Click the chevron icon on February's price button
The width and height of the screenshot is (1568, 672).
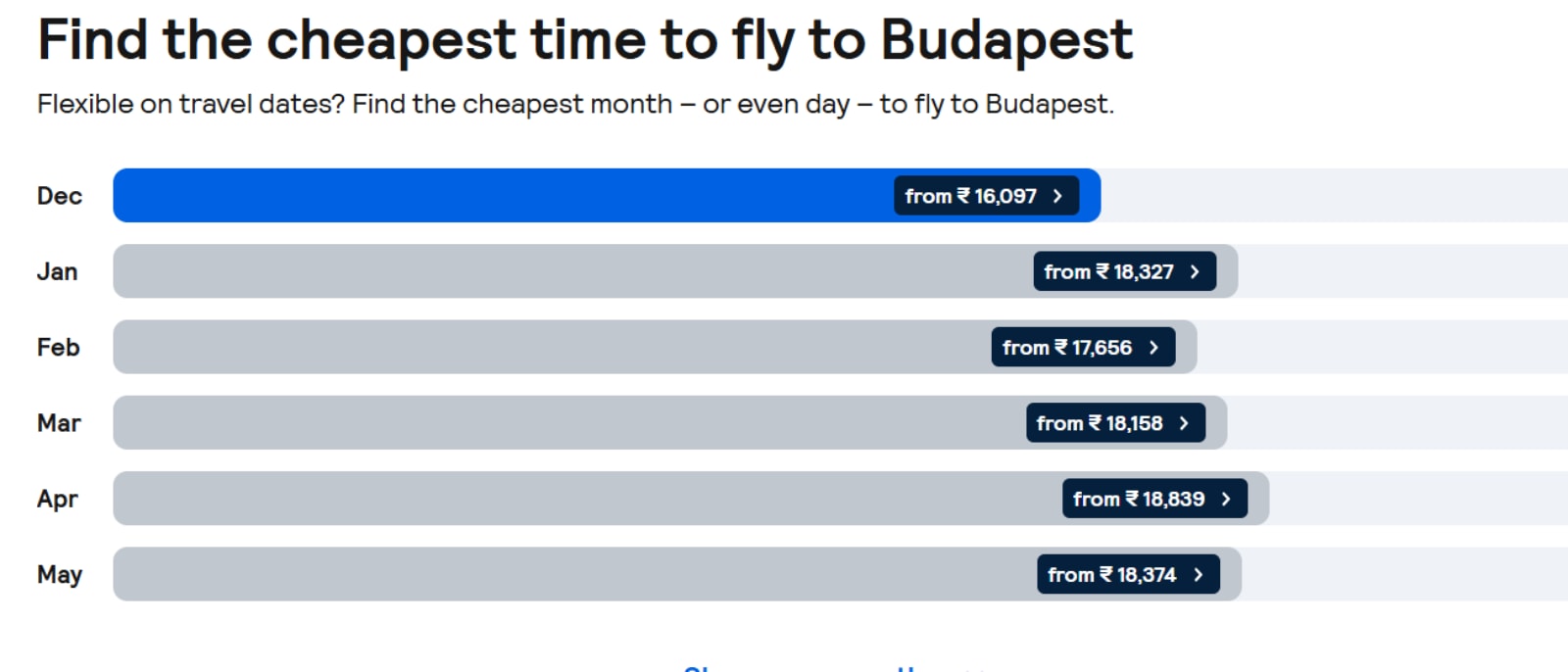(1155, 347)
